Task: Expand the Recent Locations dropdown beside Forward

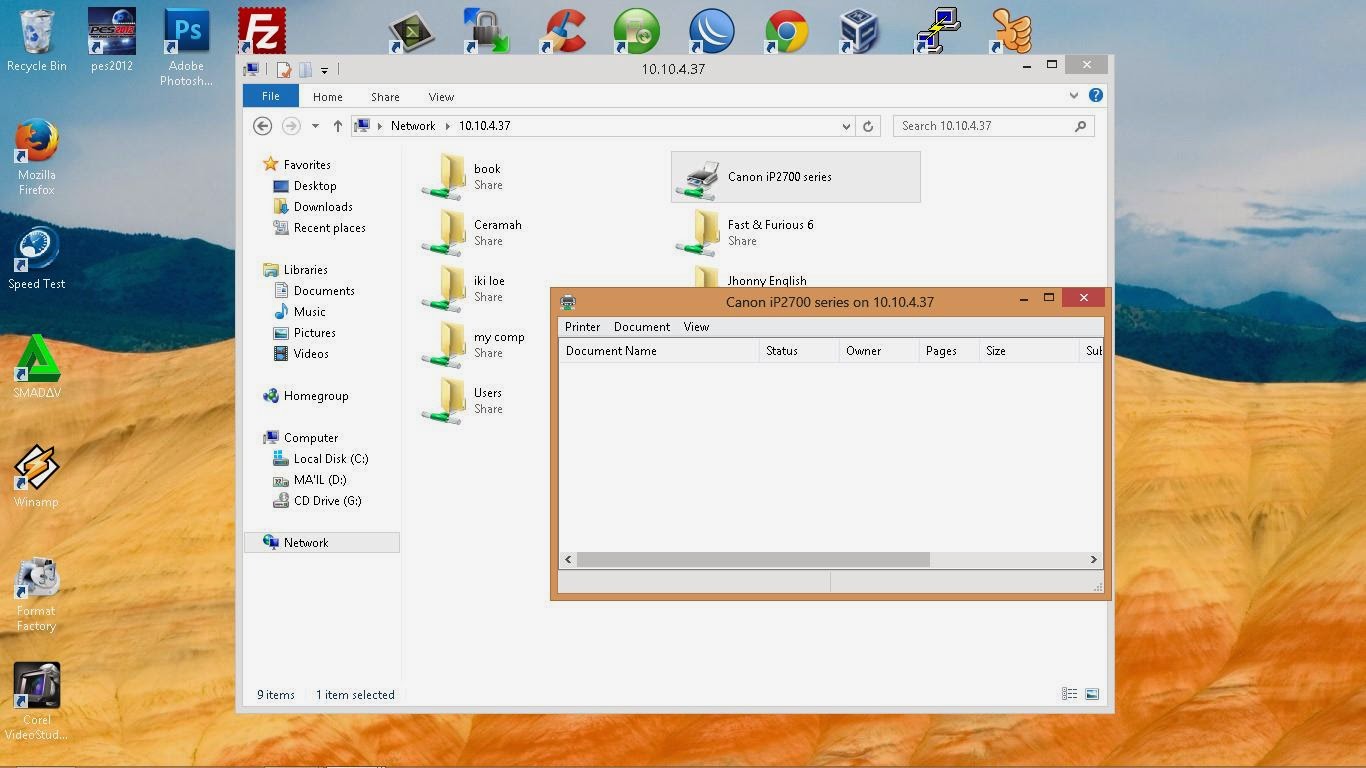Action: pyautogui.click(x=314, y=126)
